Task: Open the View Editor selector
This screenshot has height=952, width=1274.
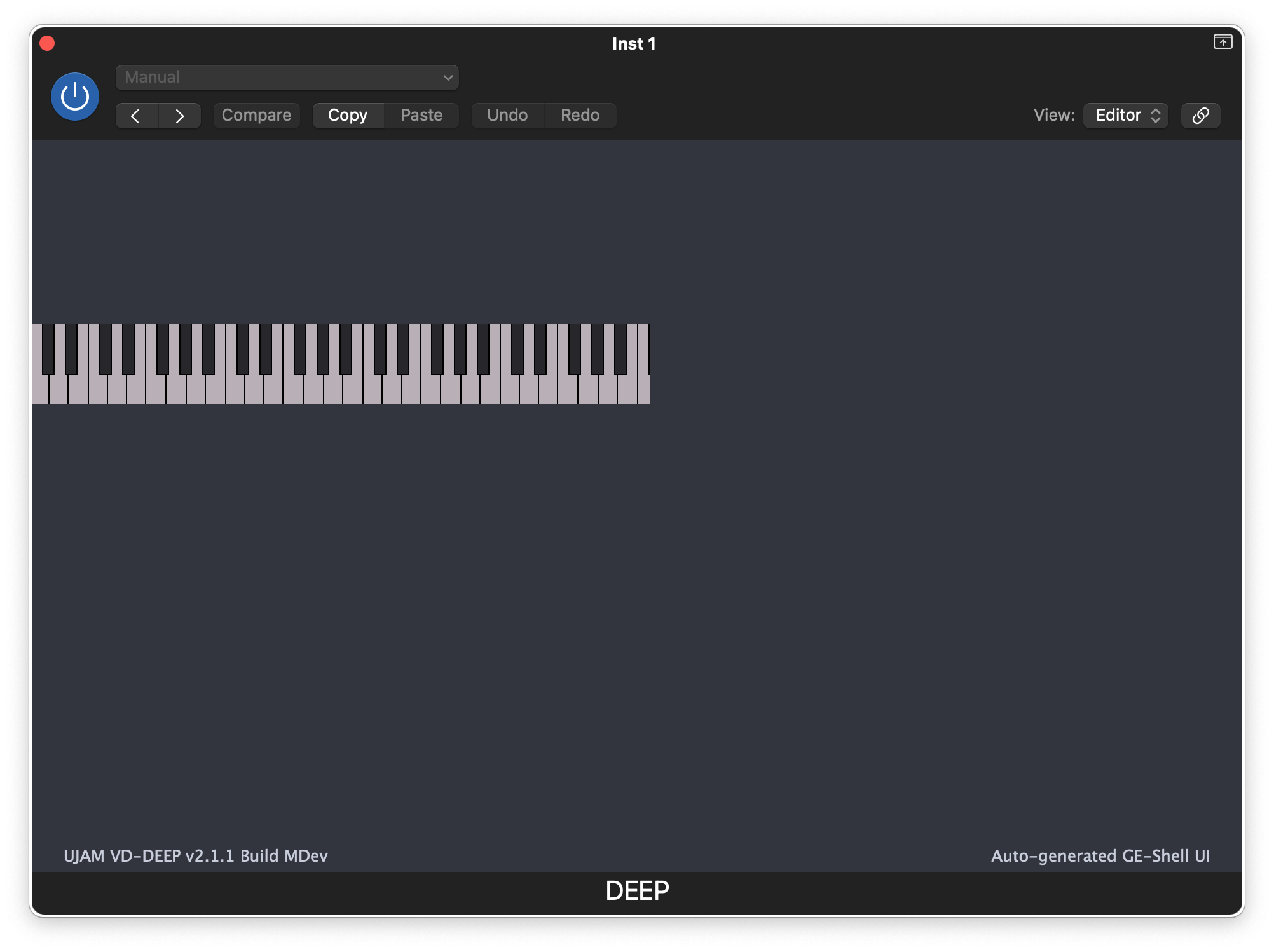Action: pos(1126,116)
